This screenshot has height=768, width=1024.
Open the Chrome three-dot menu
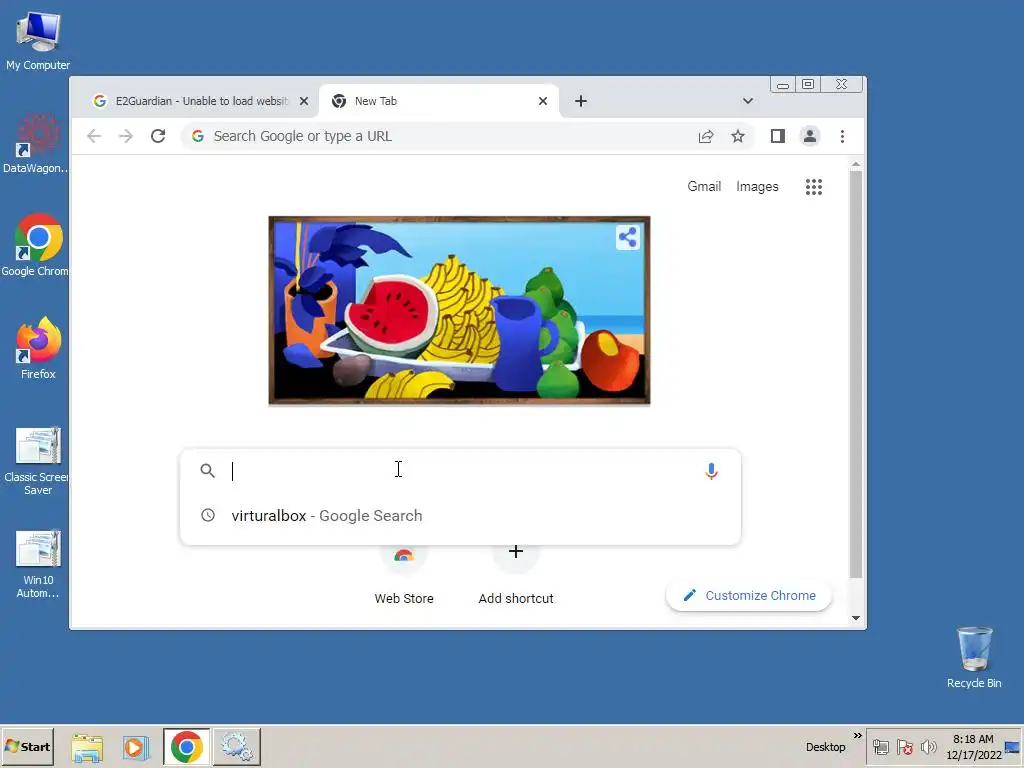pyautogui.click(x=842, y=136)
